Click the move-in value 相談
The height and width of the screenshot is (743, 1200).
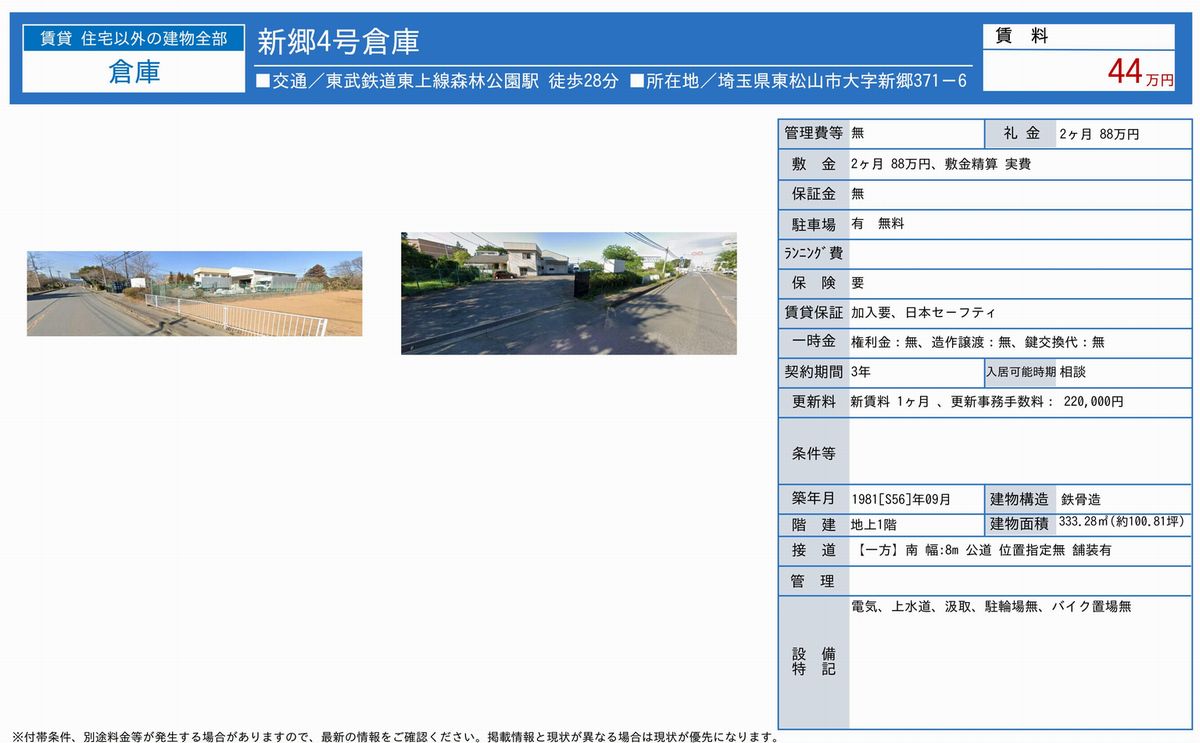point(1072,372)
